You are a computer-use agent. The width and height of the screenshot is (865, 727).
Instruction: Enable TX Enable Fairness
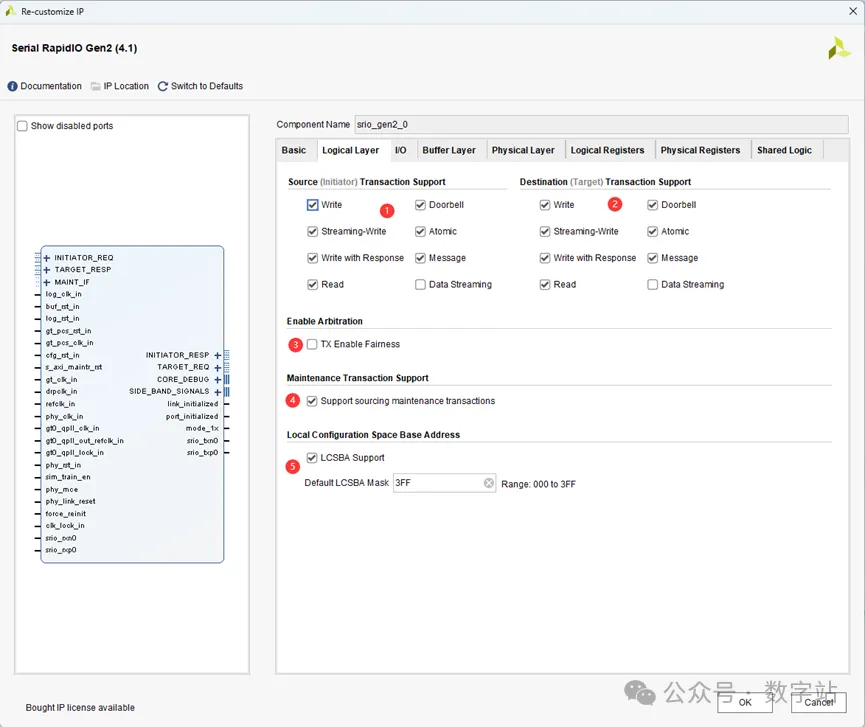click(312, 344)
